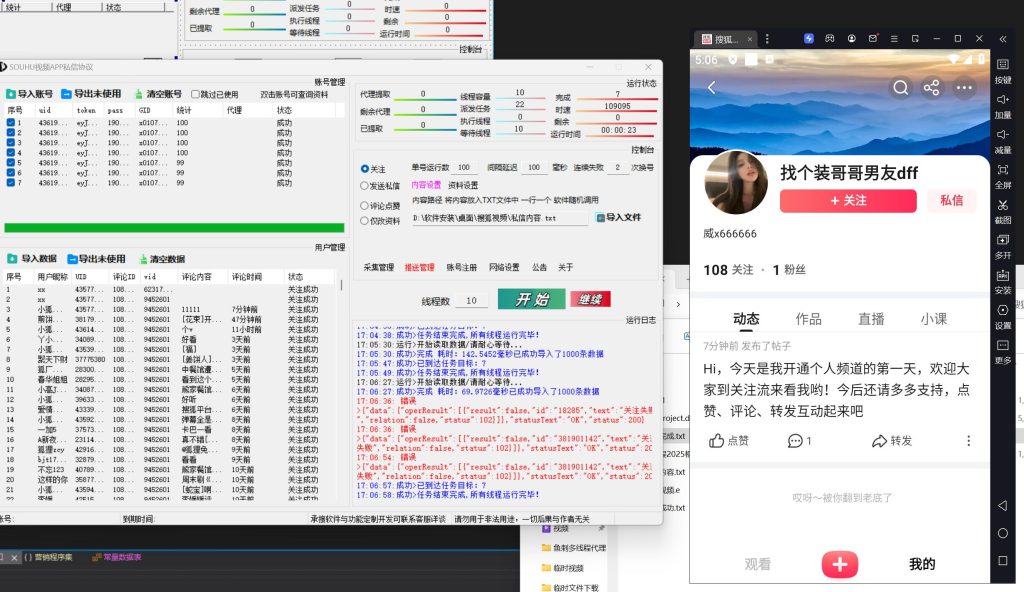Tap the 转发 forward icon on the post
1024x592 pixels.
pos(880,441)
